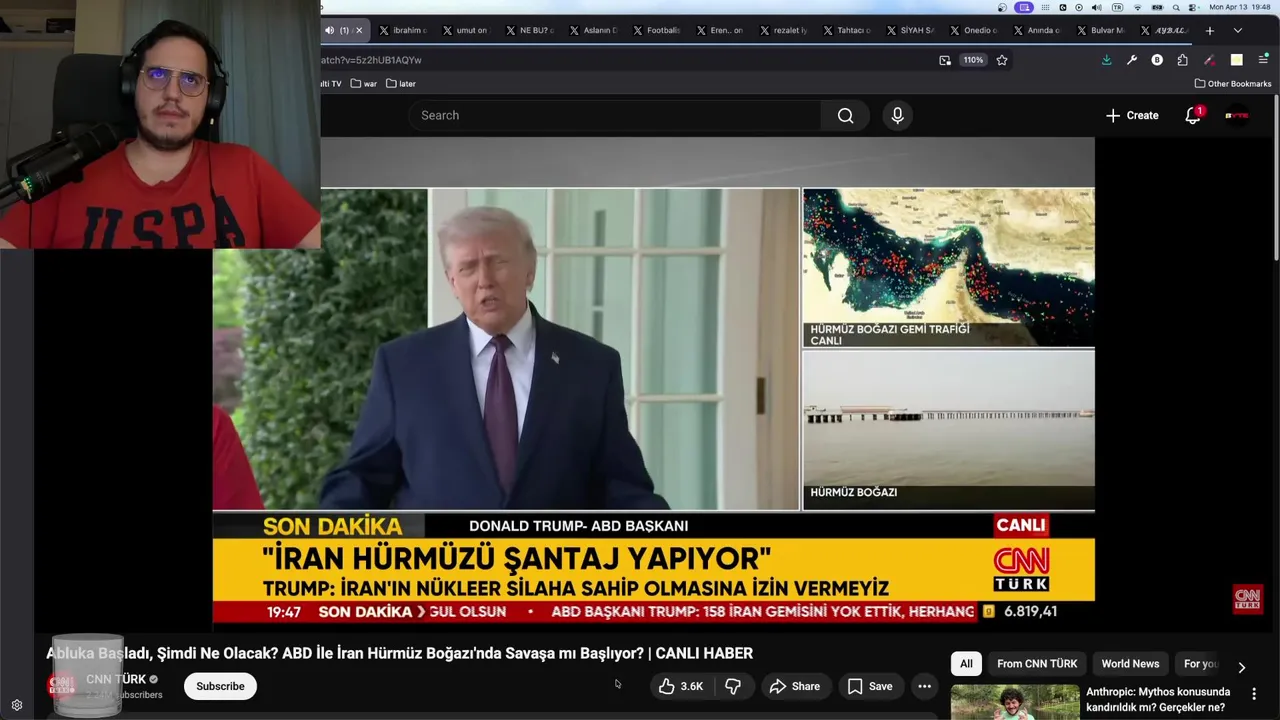Bookmark this page with the star icon
This screenshot has width=1280, height=720.
point(1002,60)
